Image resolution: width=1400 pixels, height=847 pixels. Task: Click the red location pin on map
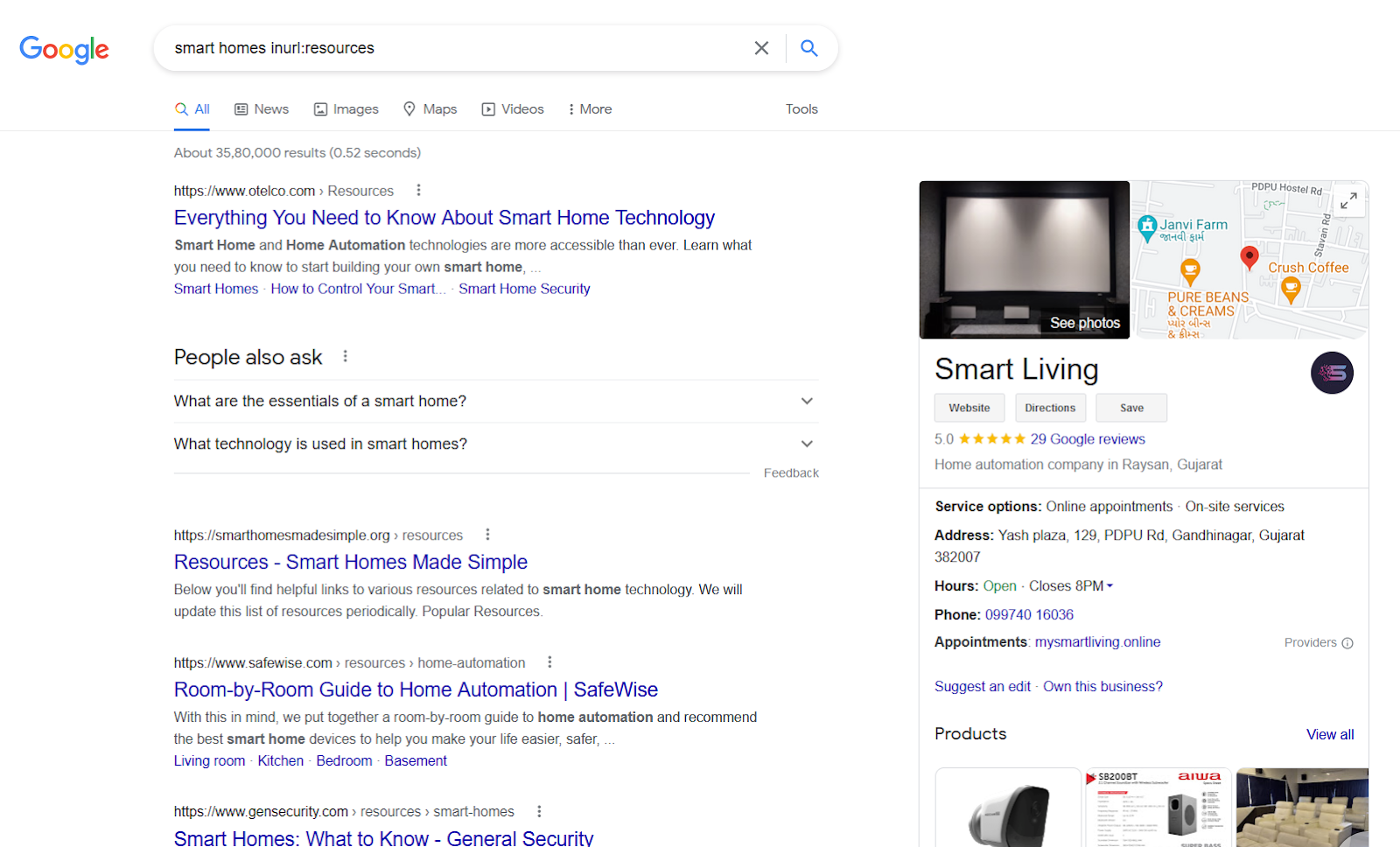coord(1249,257)
